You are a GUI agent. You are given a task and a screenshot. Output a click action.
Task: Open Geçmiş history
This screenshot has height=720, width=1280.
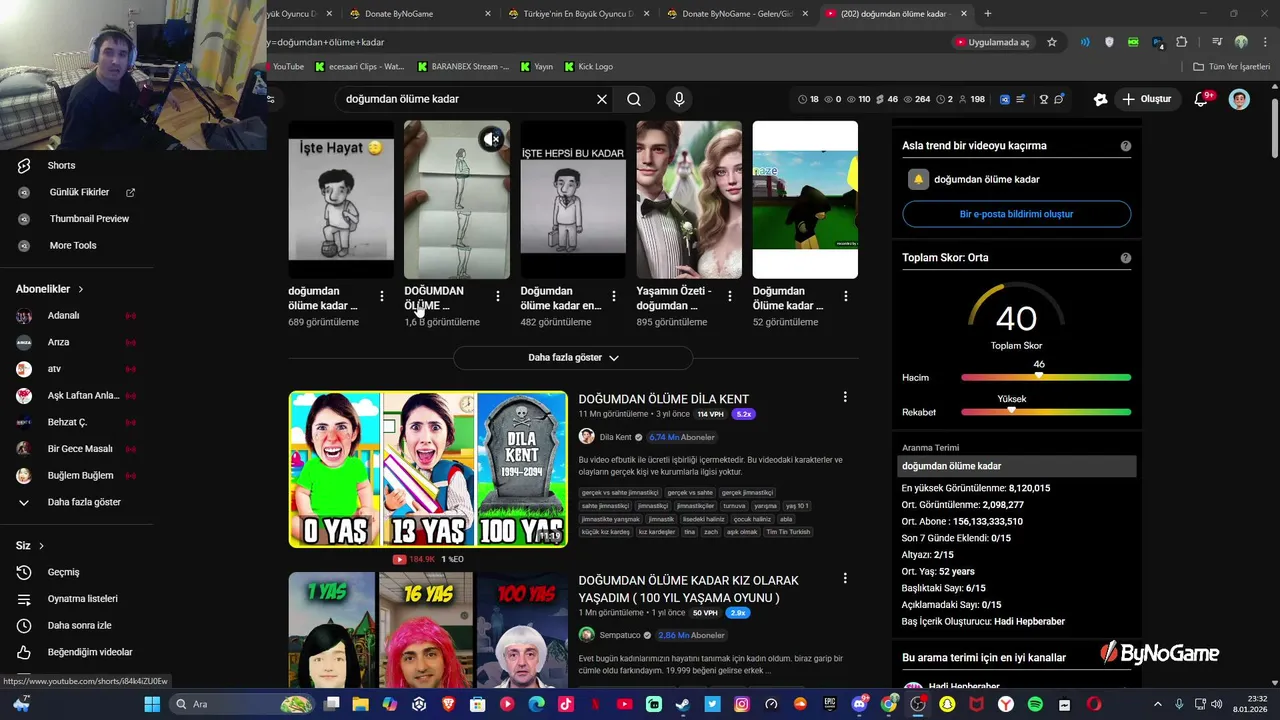pos(63,572)
